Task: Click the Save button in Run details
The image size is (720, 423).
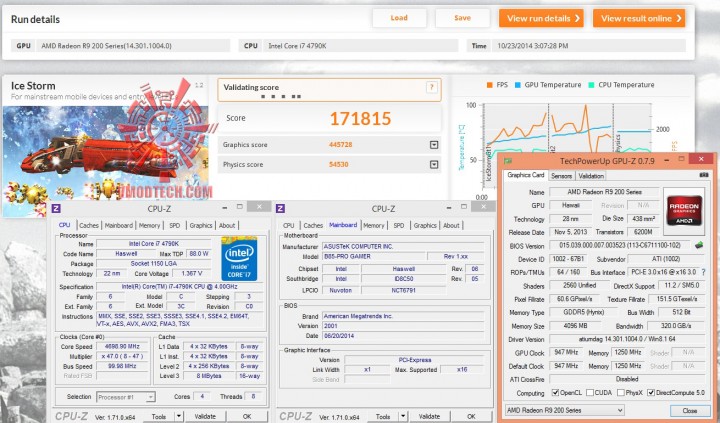Action: pos(462,18)
